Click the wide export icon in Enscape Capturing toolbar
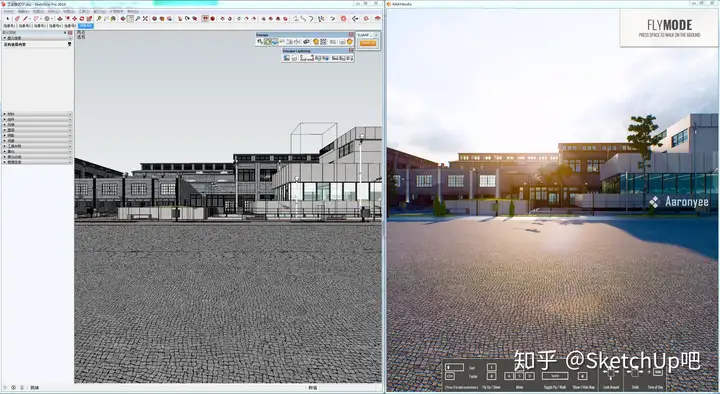720x394 pixels. coord(307,58)
